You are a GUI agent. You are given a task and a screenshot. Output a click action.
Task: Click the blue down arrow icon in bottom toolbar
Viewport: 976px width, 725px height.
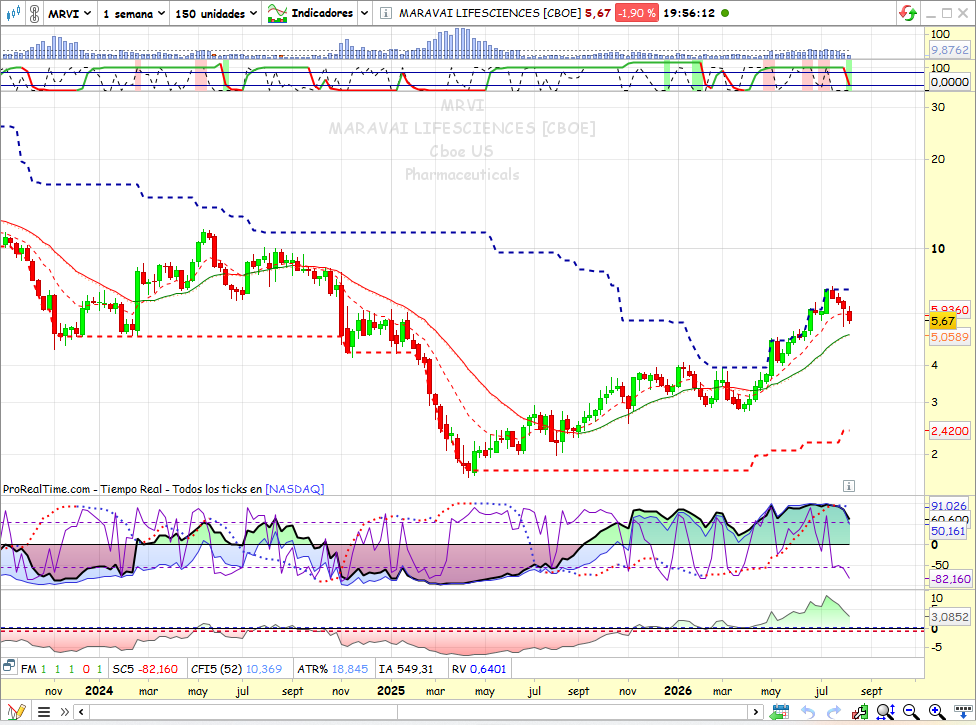[x=963, y=711]
